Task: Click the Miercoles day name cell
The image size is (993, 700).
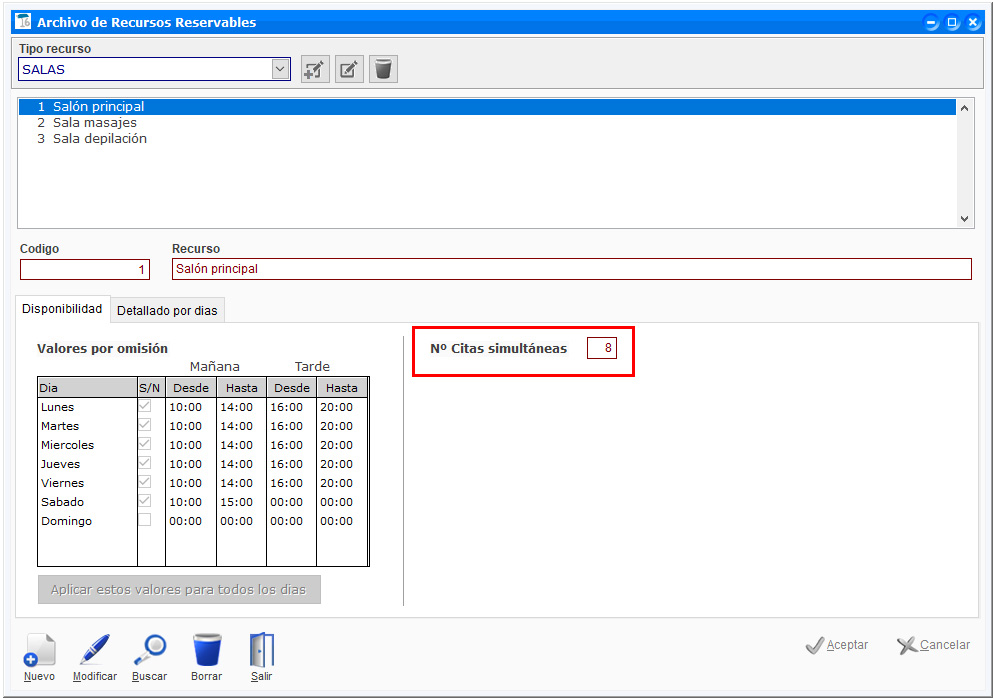Action: point(87,445)
